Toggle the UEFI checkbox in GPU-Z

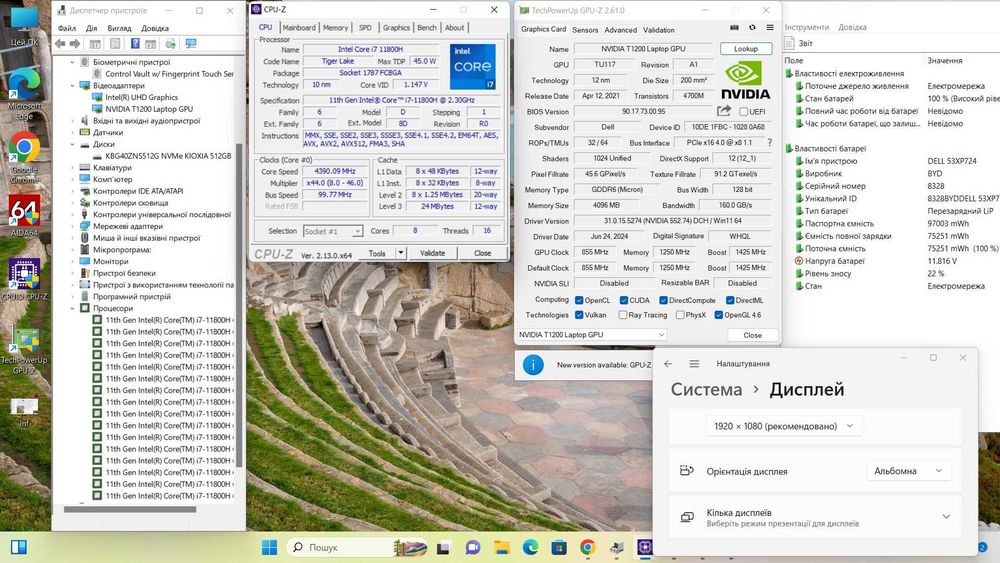(x=744, y=112)
